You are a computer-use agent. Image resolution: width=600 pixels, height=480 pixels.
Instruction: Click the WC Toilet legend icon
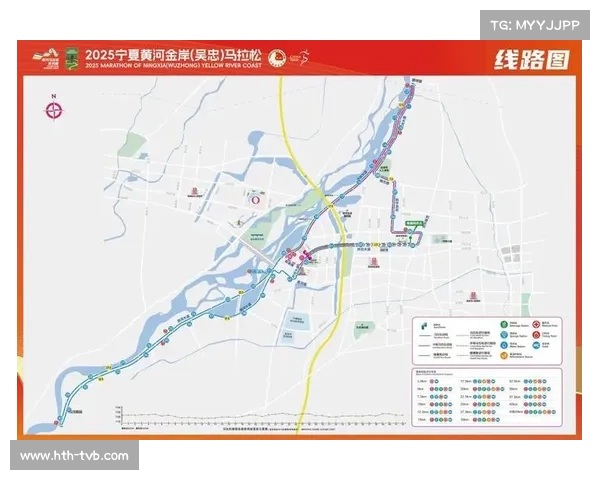point(536,345)
